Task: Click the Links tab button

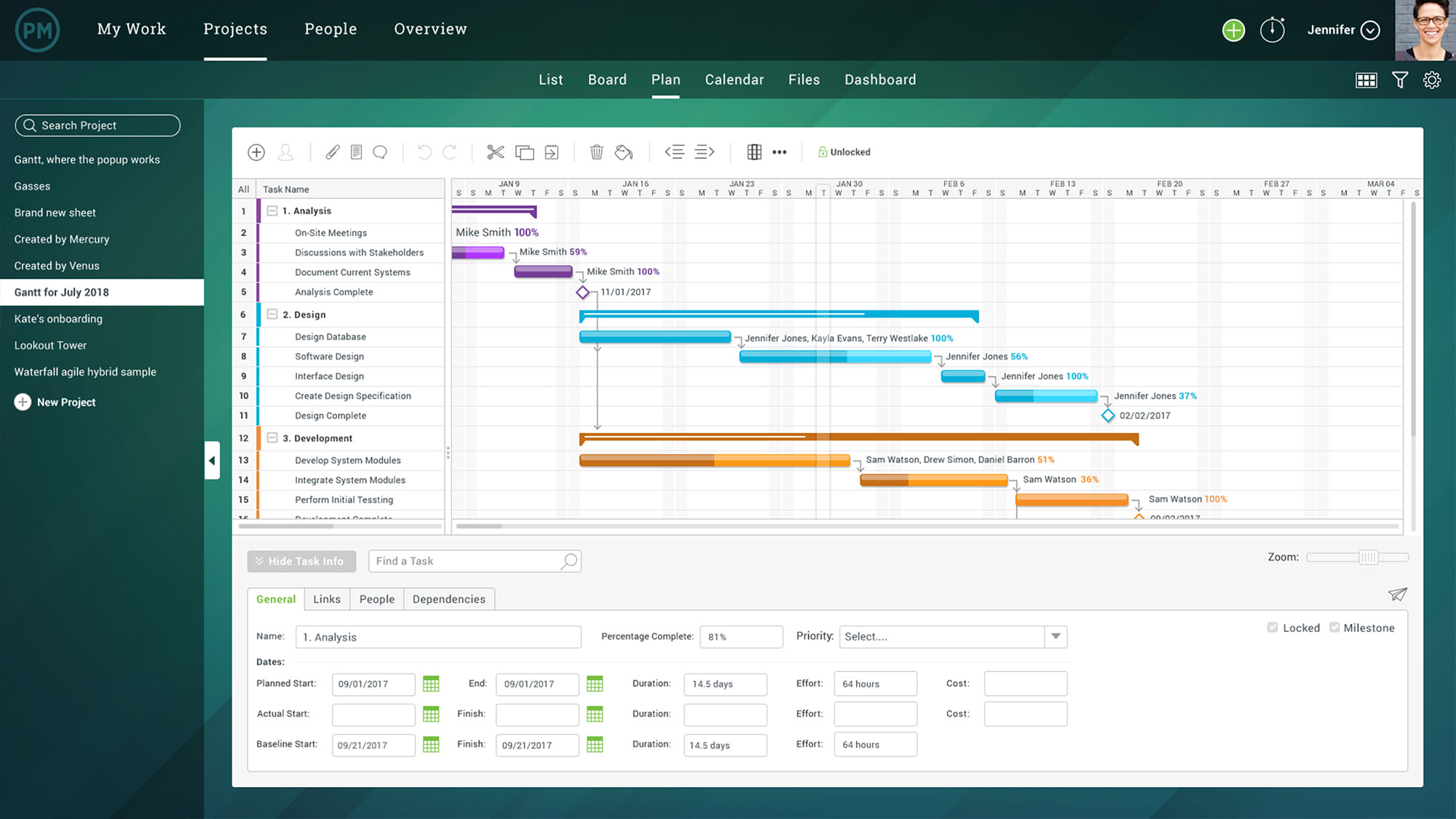Action: 327,598
